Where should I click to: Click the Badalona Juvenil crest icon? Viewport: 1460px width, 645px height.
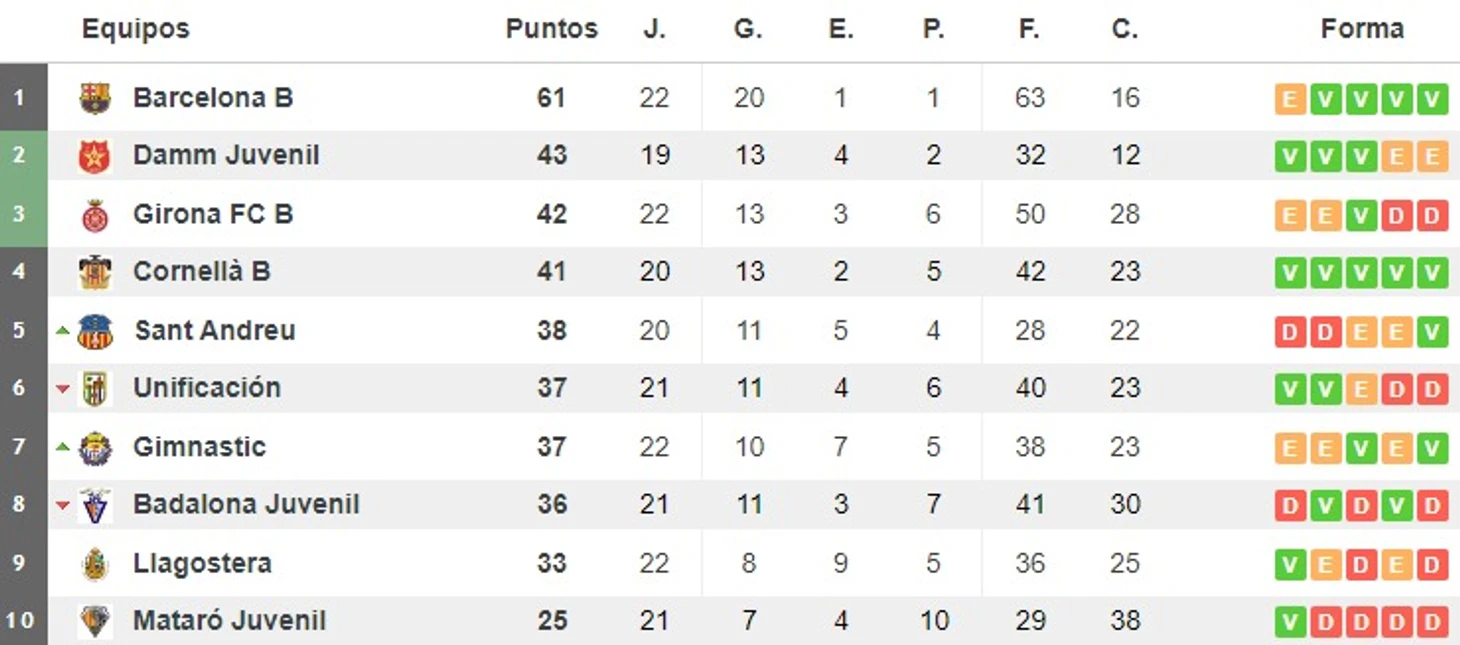point(95,505)
